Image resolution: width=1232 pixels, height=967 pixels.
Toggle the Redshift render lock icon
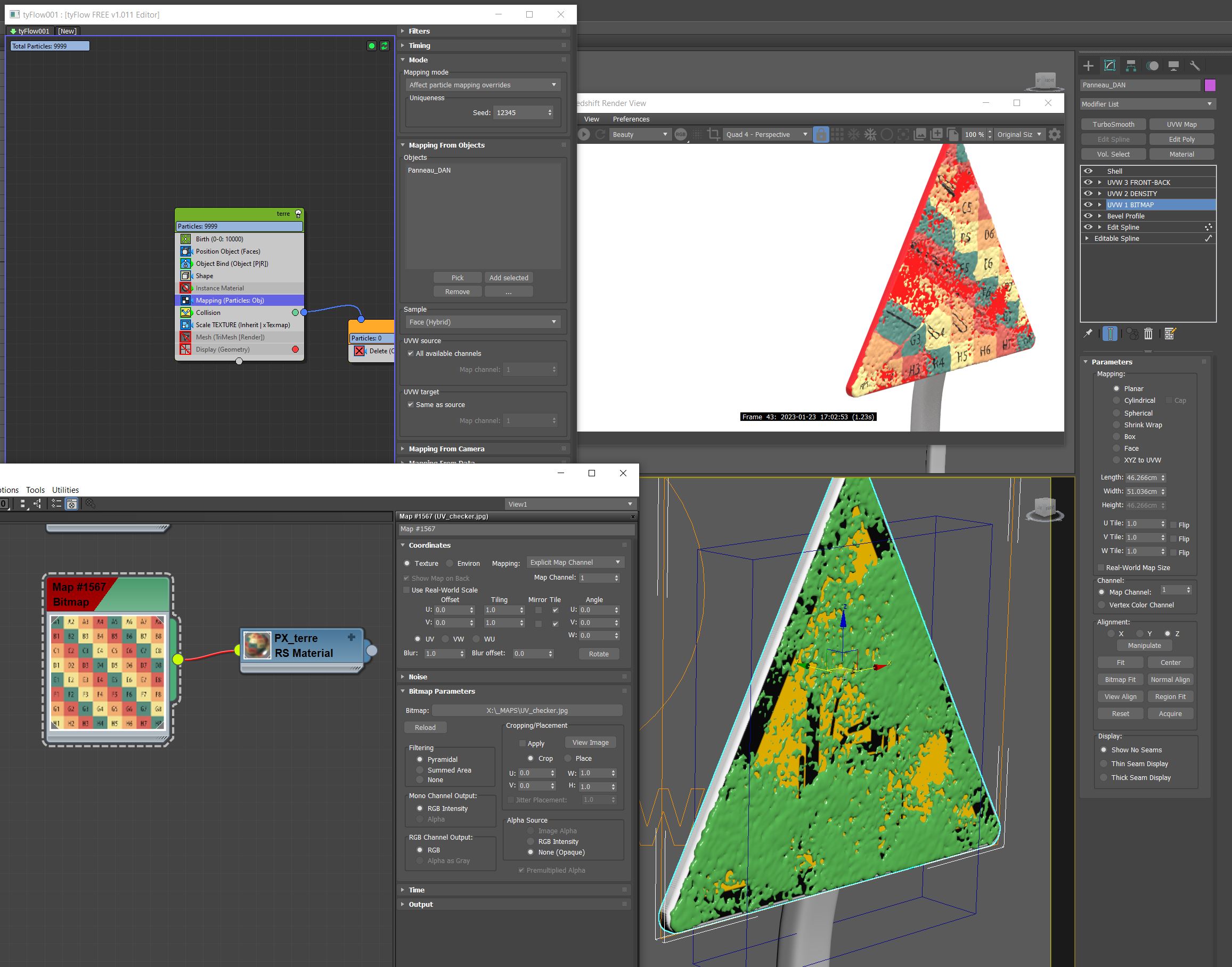point(821,134)
